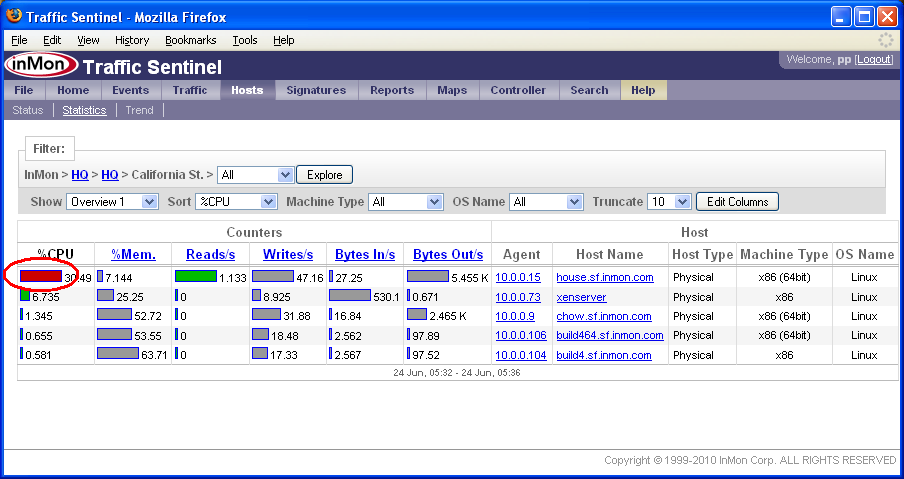Screen dimensions: 904x479
Task: Switch to the Status sub-tab
Action: [28, 110]
